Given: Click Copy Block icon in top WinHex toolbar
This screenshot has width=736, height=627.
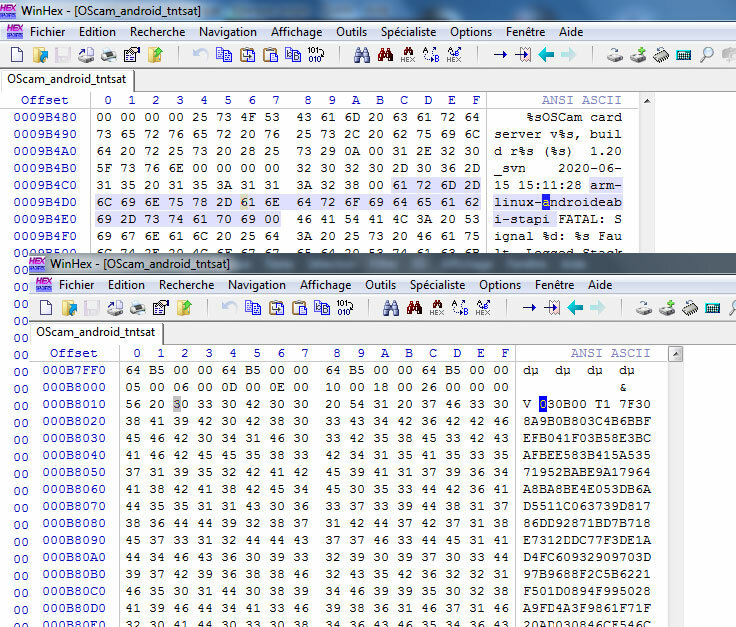Looking at the screenshot, I should point(224,55).
